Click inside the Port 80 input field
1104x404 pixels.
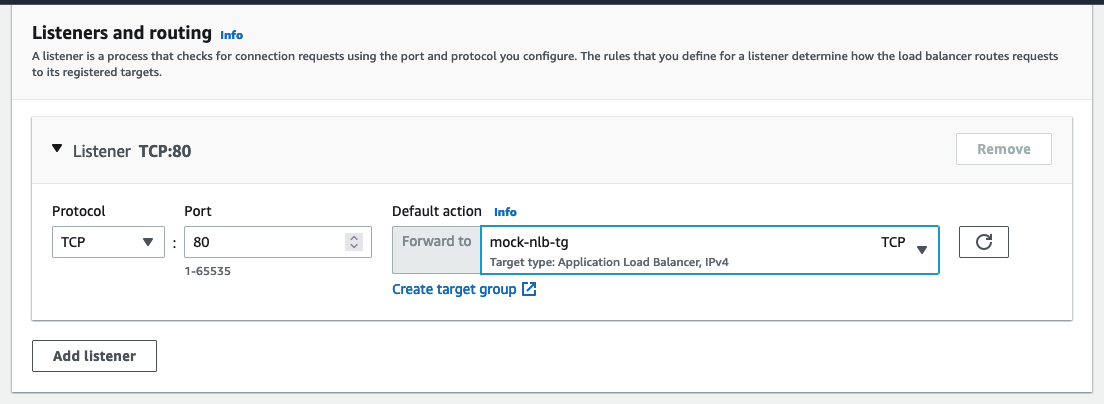(278, 242)
